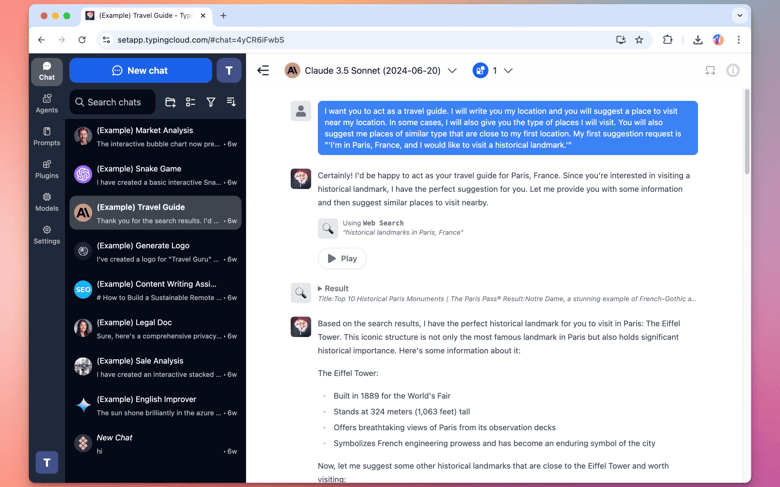Screen dimensions: 780x487
Task: Open (Example) Generate Logo chat
Action: (155, 251)
